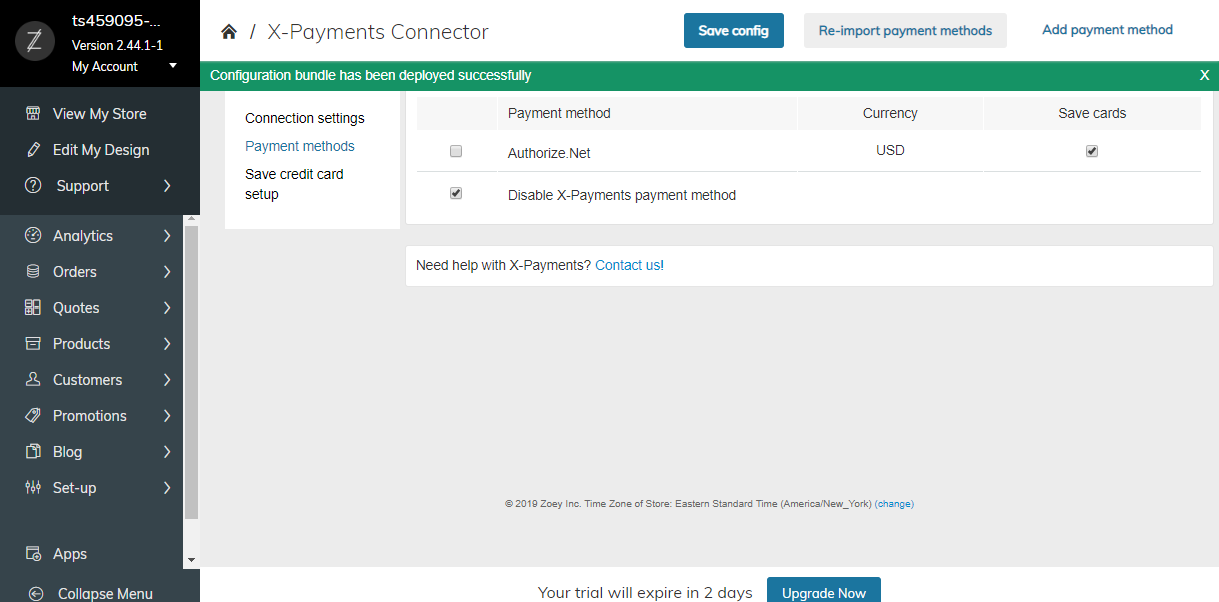The height and width of the screenshot is (602, 1219).
Task: Click the Analytics gauge icon
Action: 33,236
